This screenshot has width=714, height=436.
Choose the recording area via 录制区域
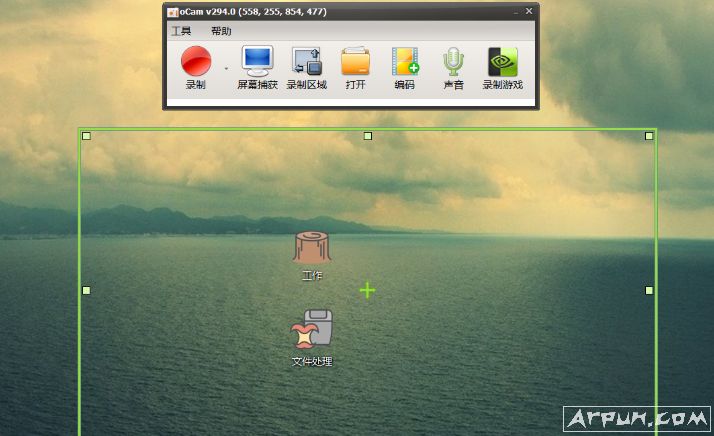pos(306,67)
